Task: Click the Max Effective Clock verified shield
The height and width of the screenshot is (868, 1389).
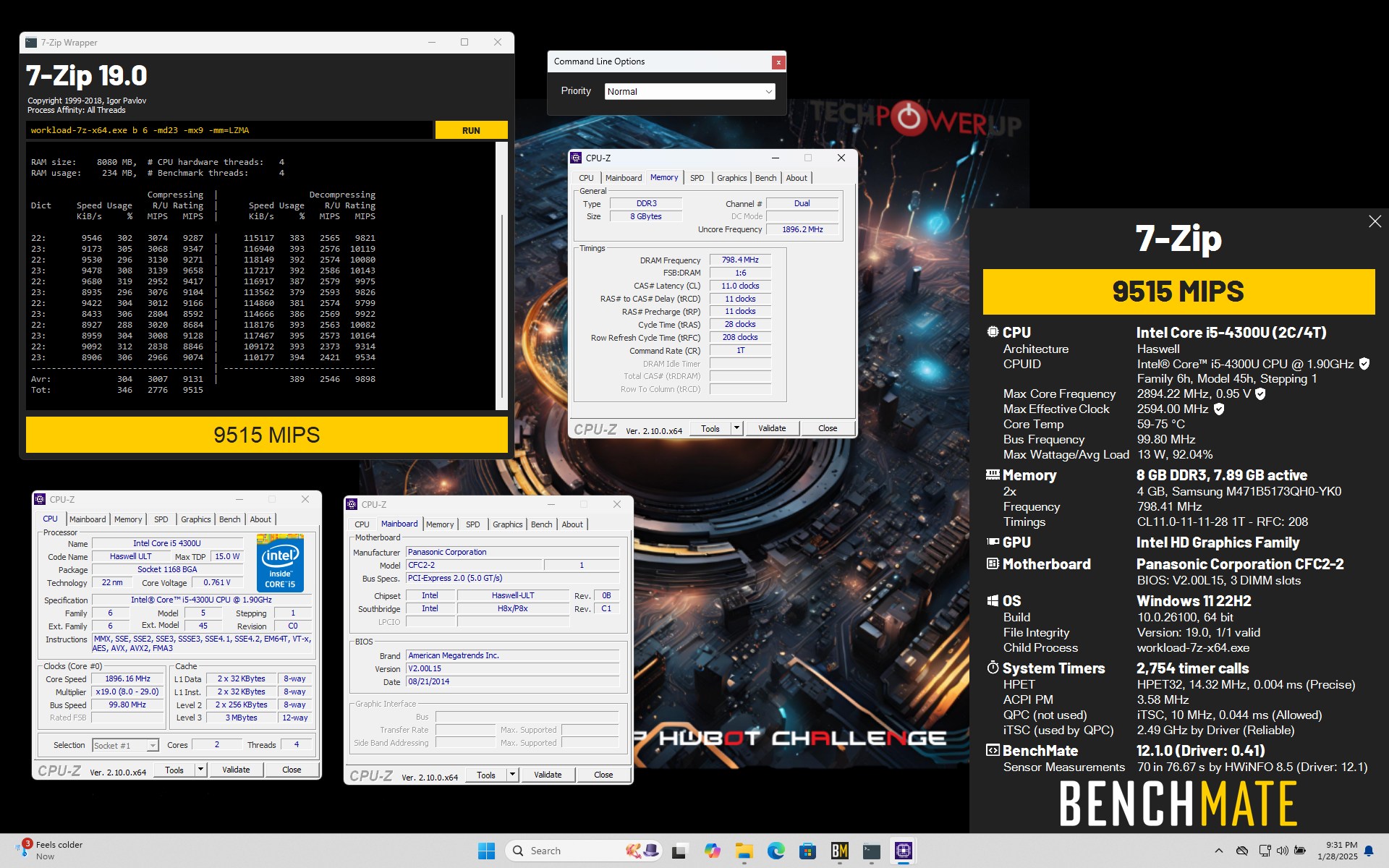Action: 1219,409
